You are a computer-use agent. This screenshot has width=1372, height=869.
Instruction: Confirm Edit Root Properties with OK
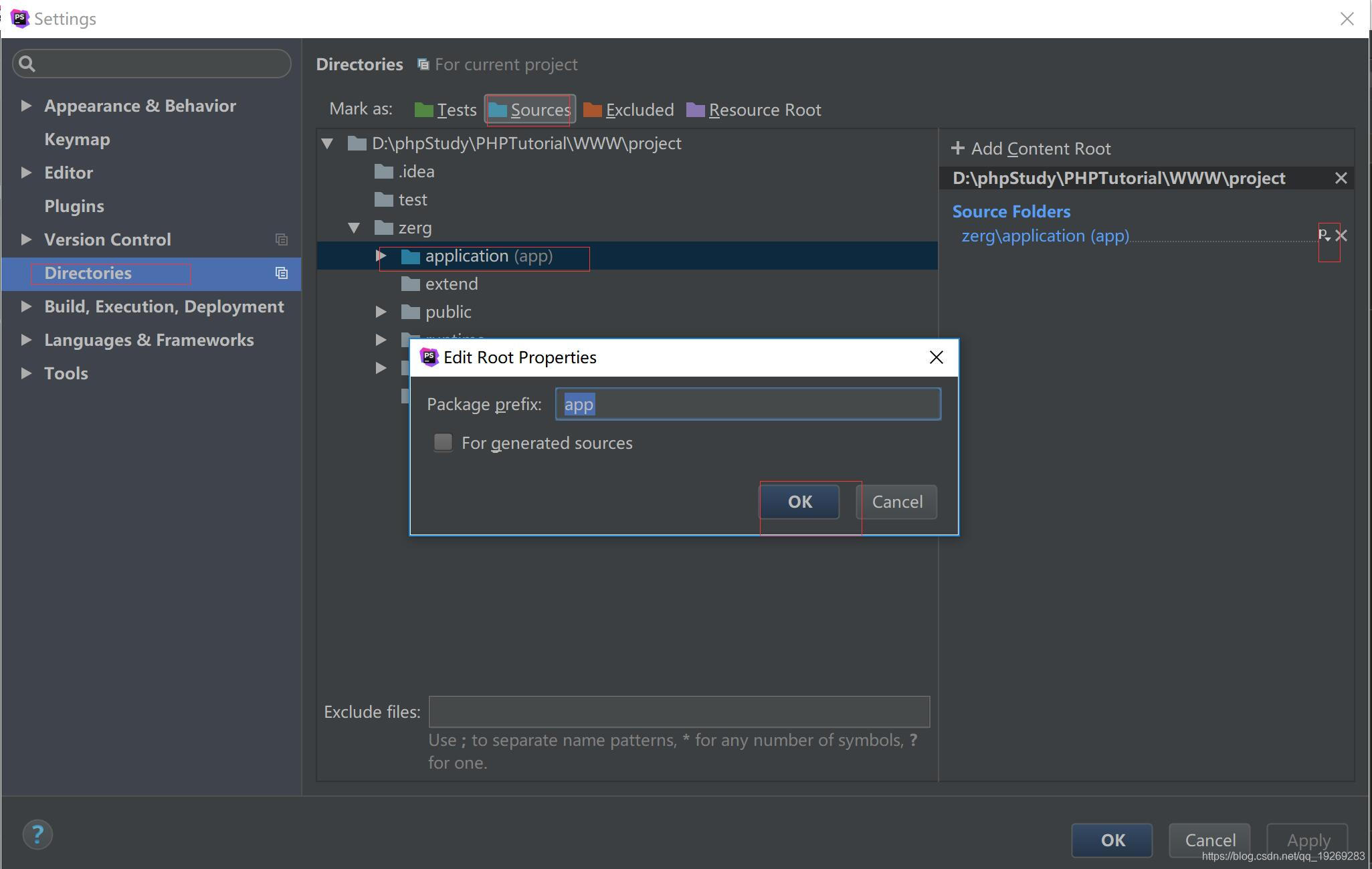click(799, 502)
